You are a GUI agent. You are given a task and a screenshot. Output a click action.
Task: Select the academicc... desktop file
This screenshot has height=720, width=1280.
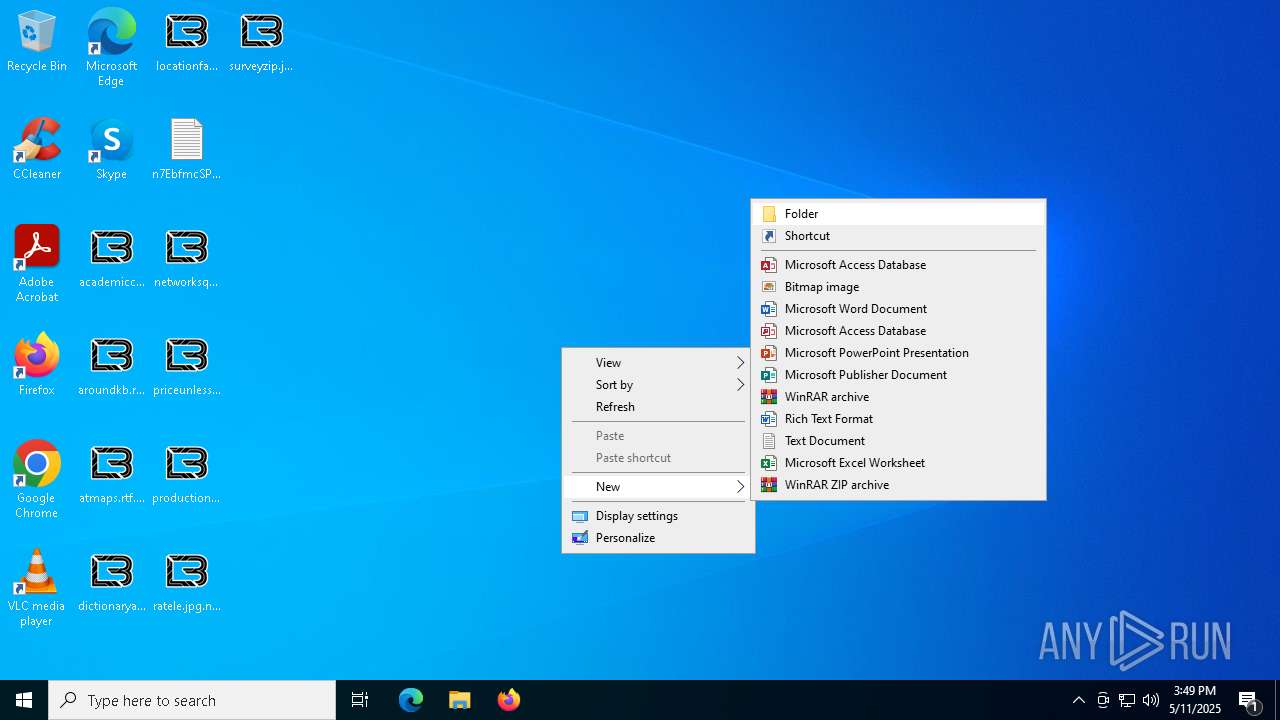click(111, 258)
